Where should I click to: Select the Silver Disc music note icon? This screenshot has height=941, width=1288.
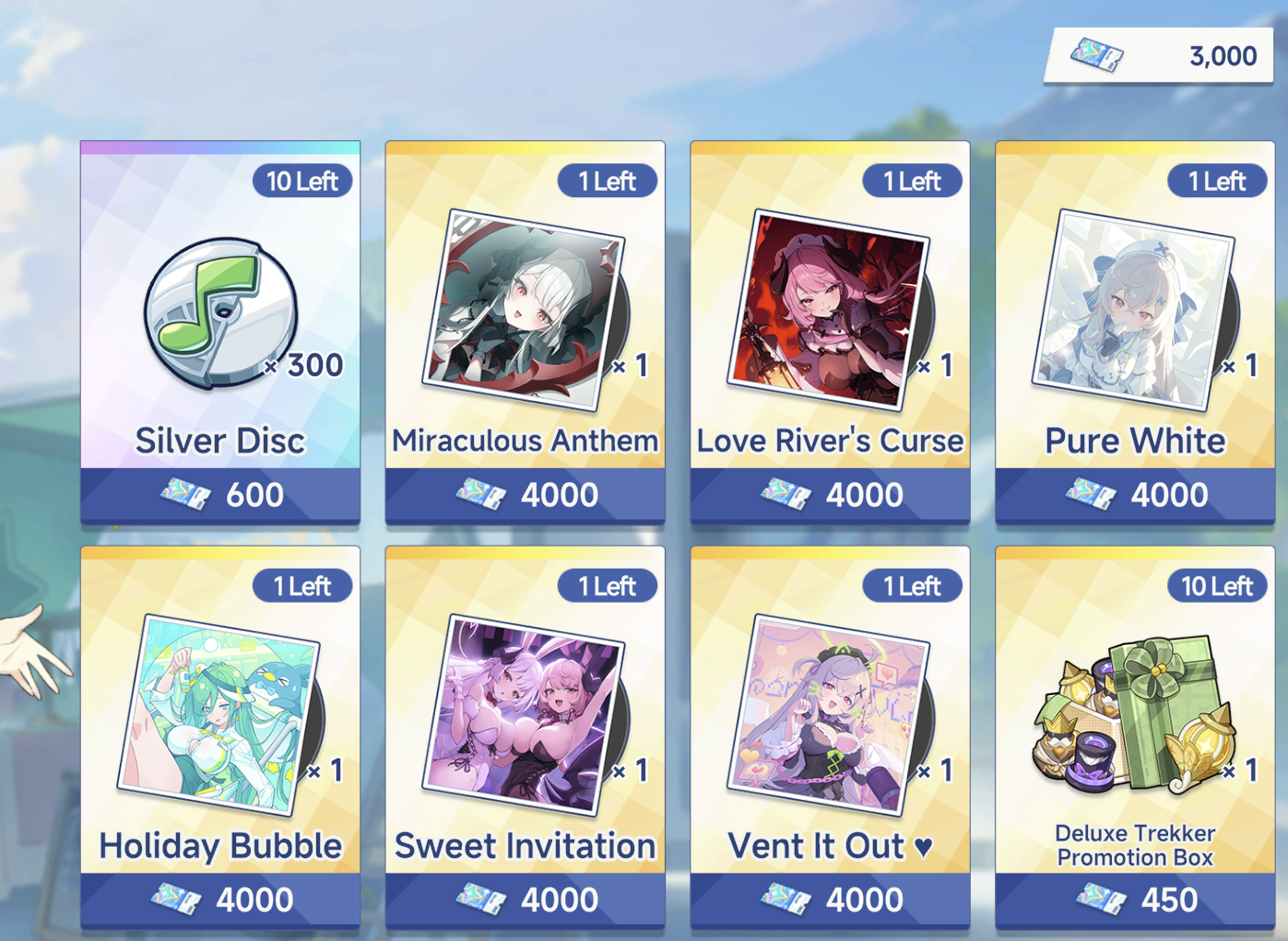[220, 312]
